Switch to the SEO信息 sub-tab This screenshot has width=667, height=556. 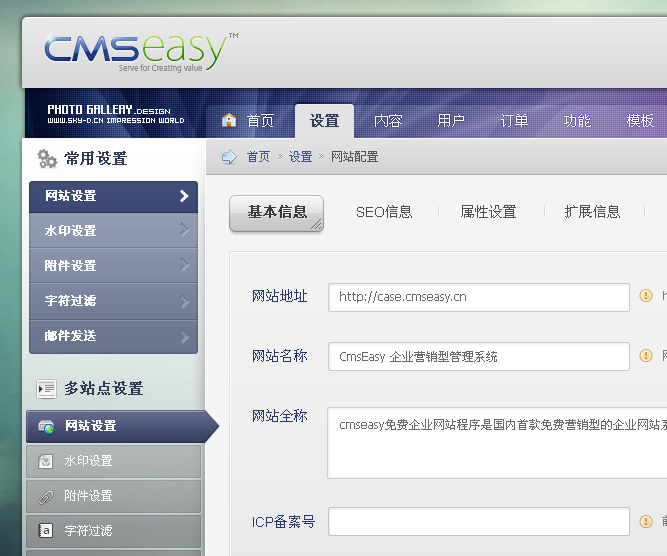pyautogui.click(x=384, y=212)
